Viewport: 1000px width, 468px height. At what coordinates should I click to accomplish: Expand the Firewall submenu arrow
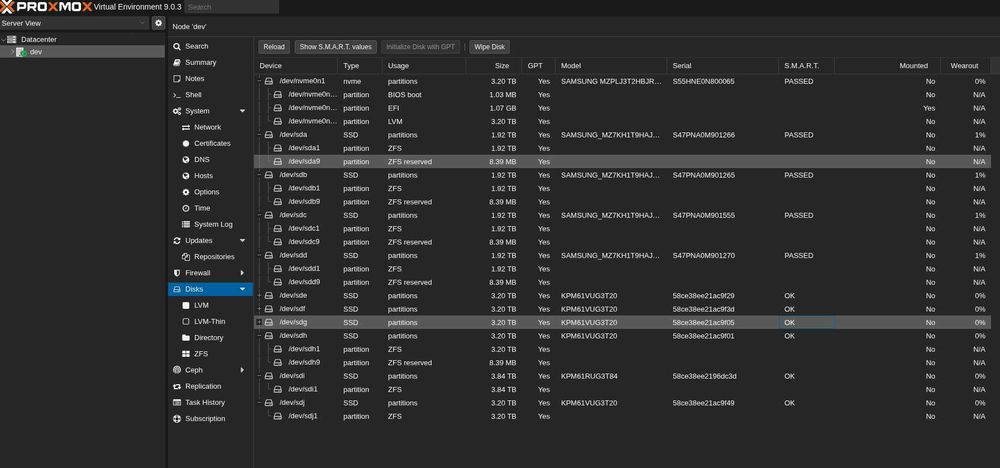click(242, 273)
